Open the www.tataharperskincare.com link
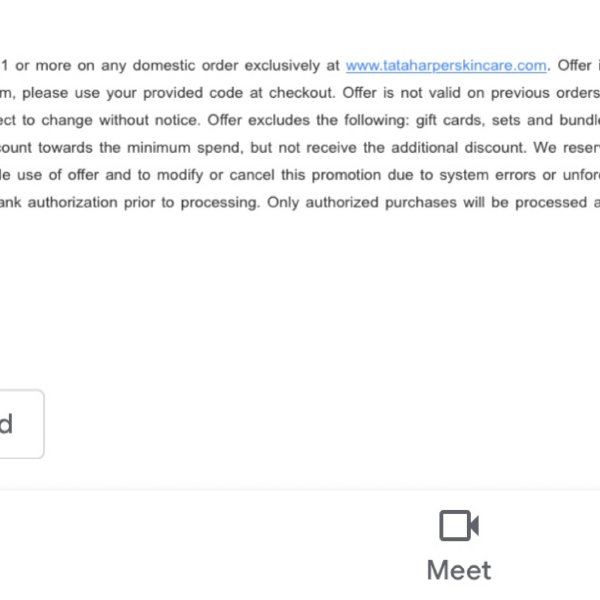The height and width of the screenshot is (600, 600). click(446, 66)
